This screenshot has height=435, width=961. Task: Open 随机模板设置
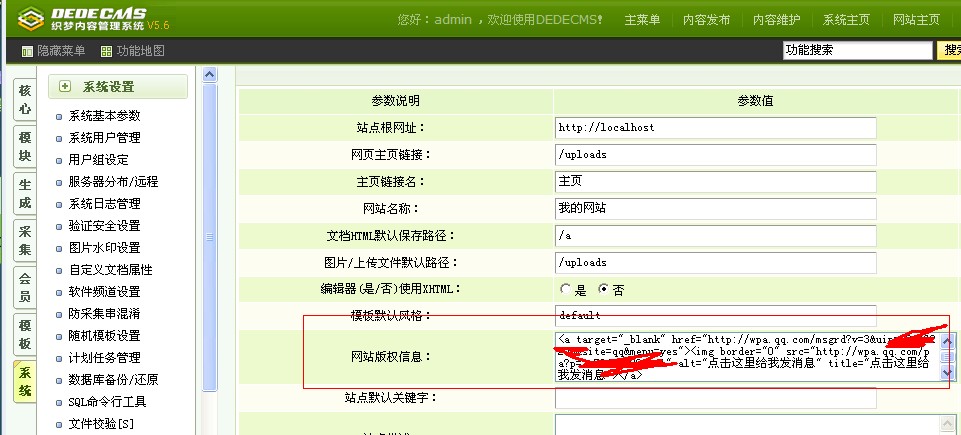104,336
